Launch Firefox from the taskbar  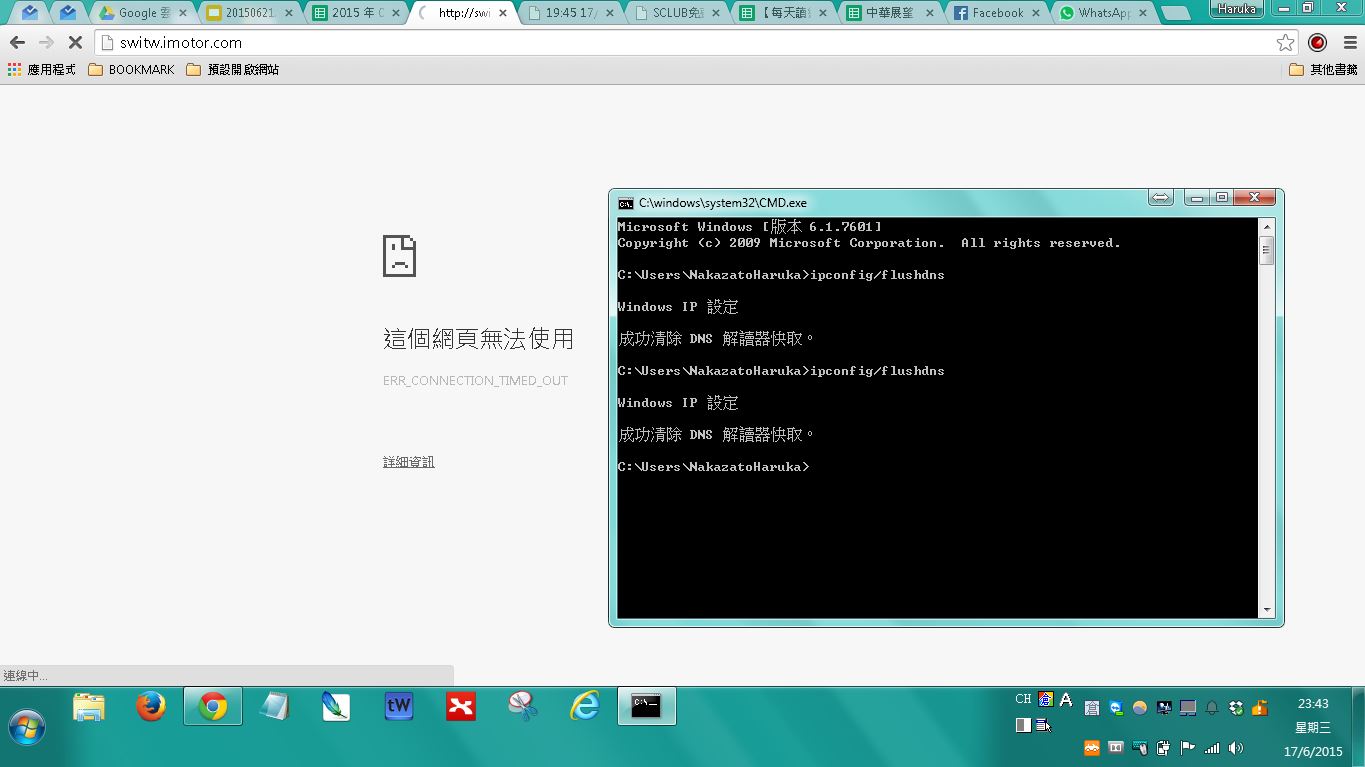coord(151,707)
